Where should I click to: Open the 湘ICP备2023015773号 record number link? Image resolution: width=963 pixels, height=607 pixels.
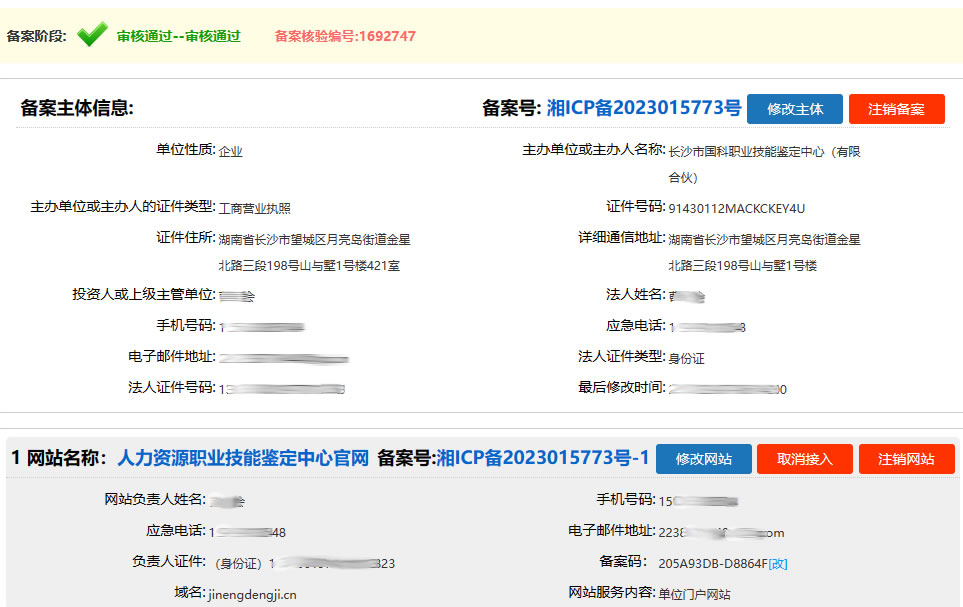644,108
